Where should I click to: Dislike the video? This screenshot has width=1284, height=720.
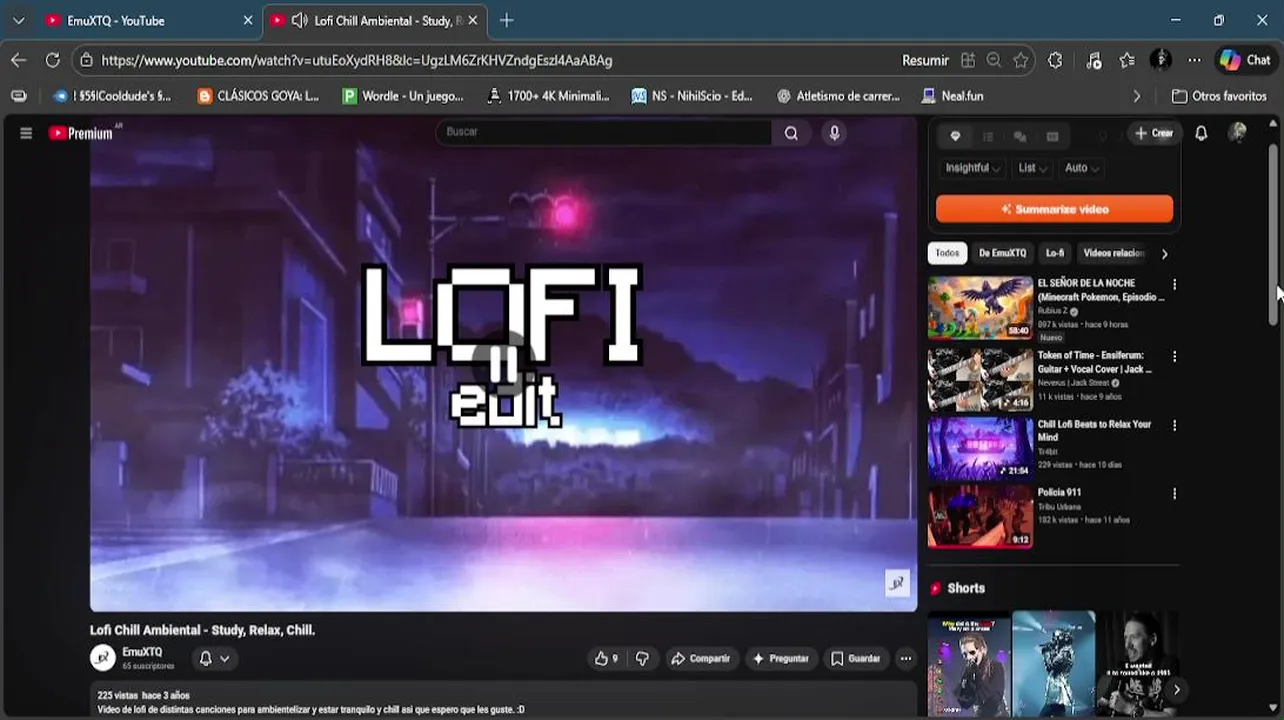[x=642, y=658]
